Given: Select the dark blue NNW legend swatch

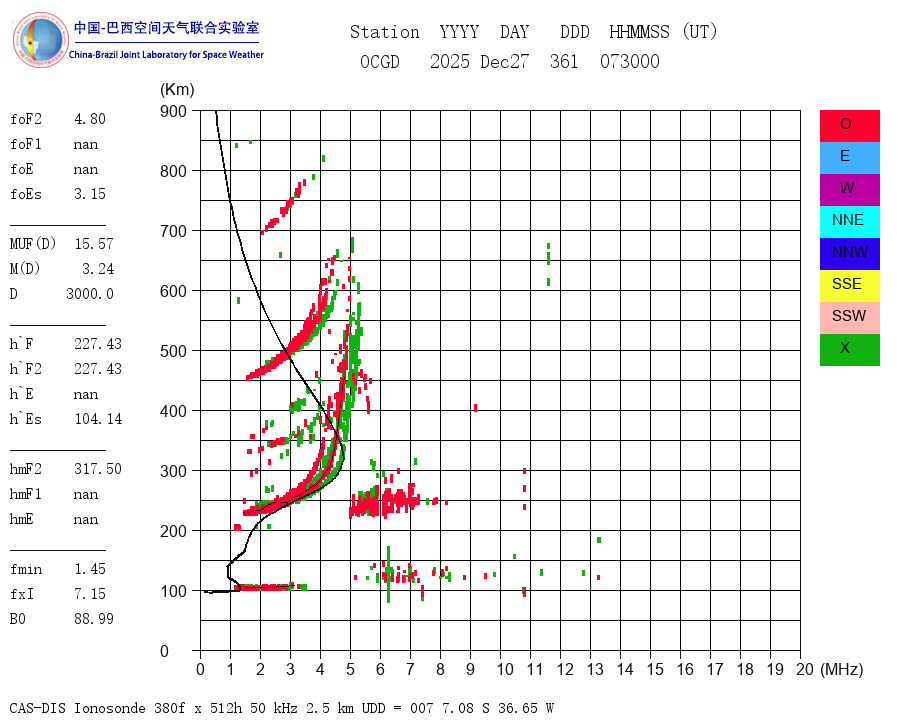Looking at the screenshot, I should pos(849,254).
